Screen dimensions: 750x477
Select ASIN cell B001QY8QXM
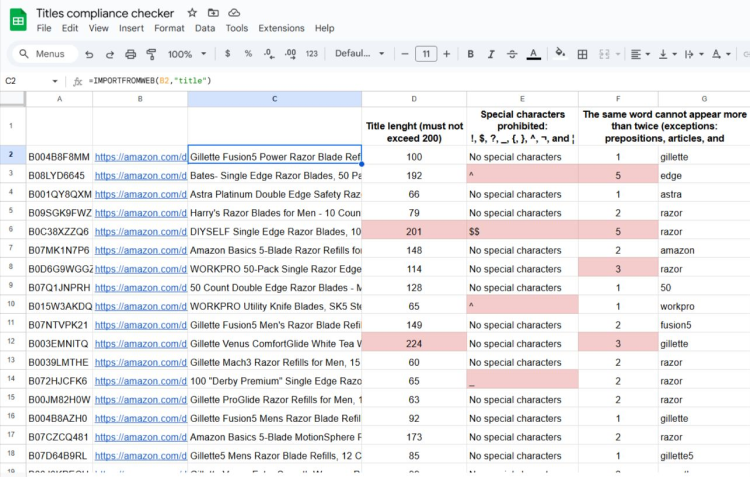point(59,194)
